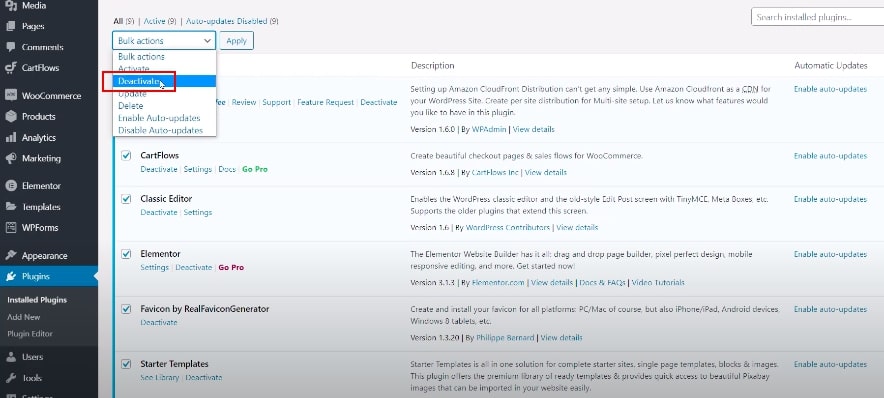Open the WooCommerce sidebar icon
The width and height of the screenshot is (884, 398).
[x=11, y=96]
